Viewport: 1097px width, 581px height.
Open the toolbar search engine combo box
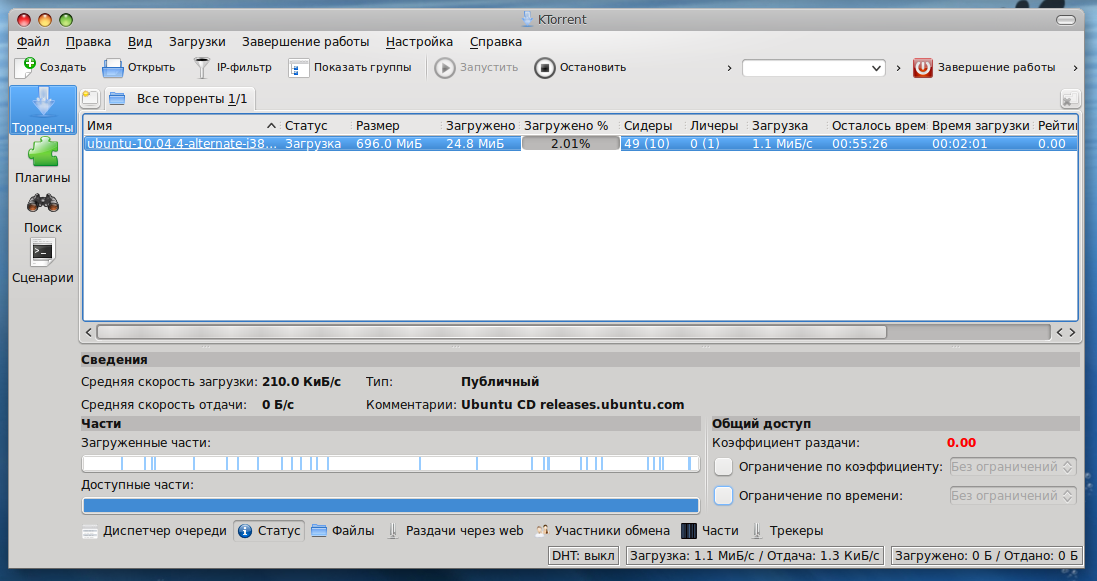(x=814, y=68)
